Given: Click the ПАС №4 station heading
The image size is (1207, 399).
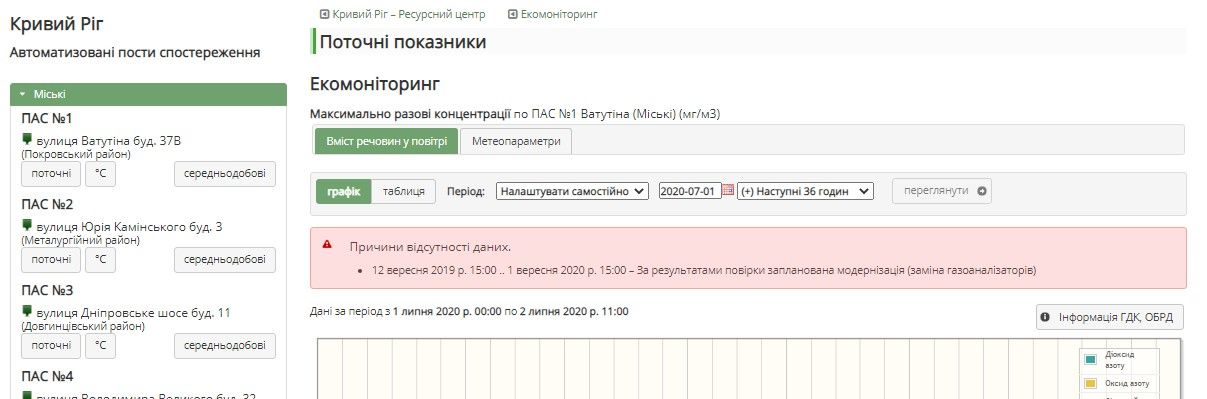Looking at the screenshot, I should [x=48, y=377].
